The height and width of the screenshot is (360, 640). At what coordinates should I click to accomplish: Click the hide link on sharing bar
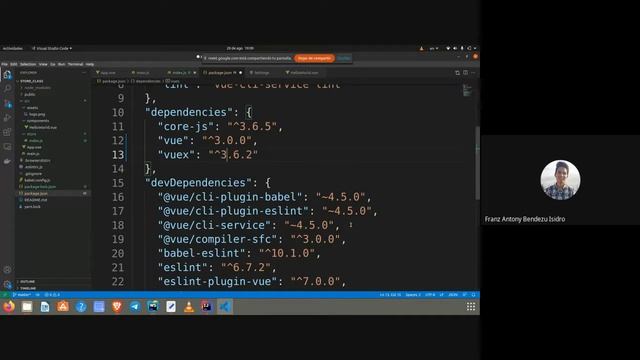(344, 58)
